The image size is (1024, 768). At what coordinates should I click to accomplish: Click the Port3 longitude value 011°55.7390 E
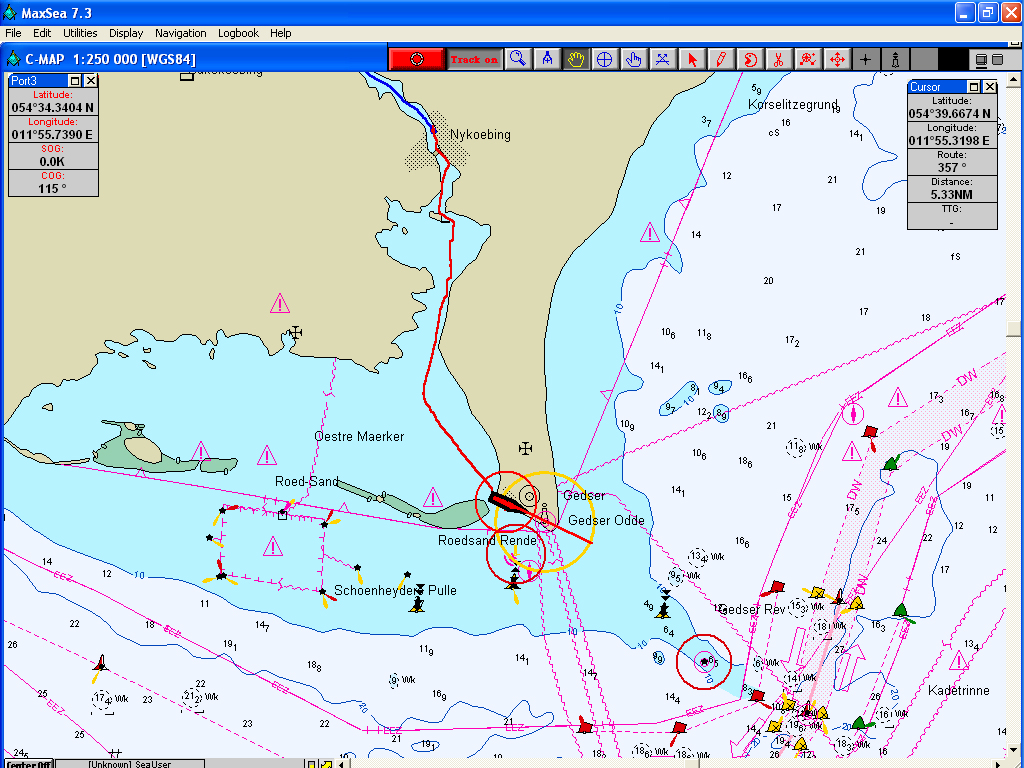[53, 135]
